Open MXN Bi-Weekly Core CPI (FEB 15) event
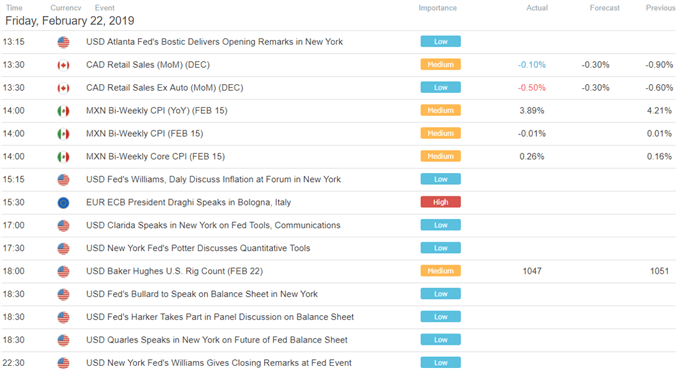This screenshot has width=680, height=369. (155, 157)
